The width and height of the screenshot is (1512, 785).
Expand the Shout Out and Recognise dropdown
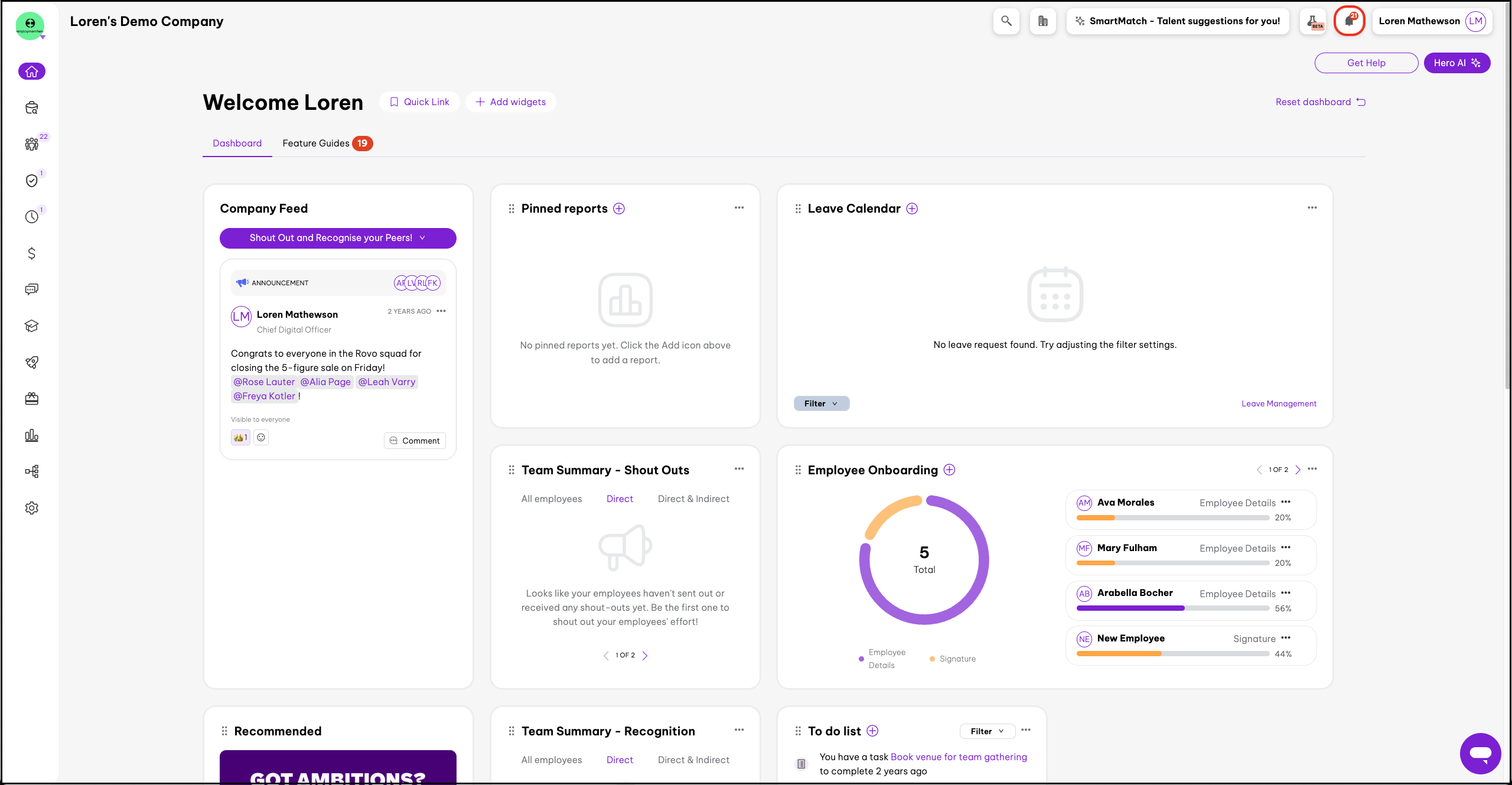coord(338,238)
